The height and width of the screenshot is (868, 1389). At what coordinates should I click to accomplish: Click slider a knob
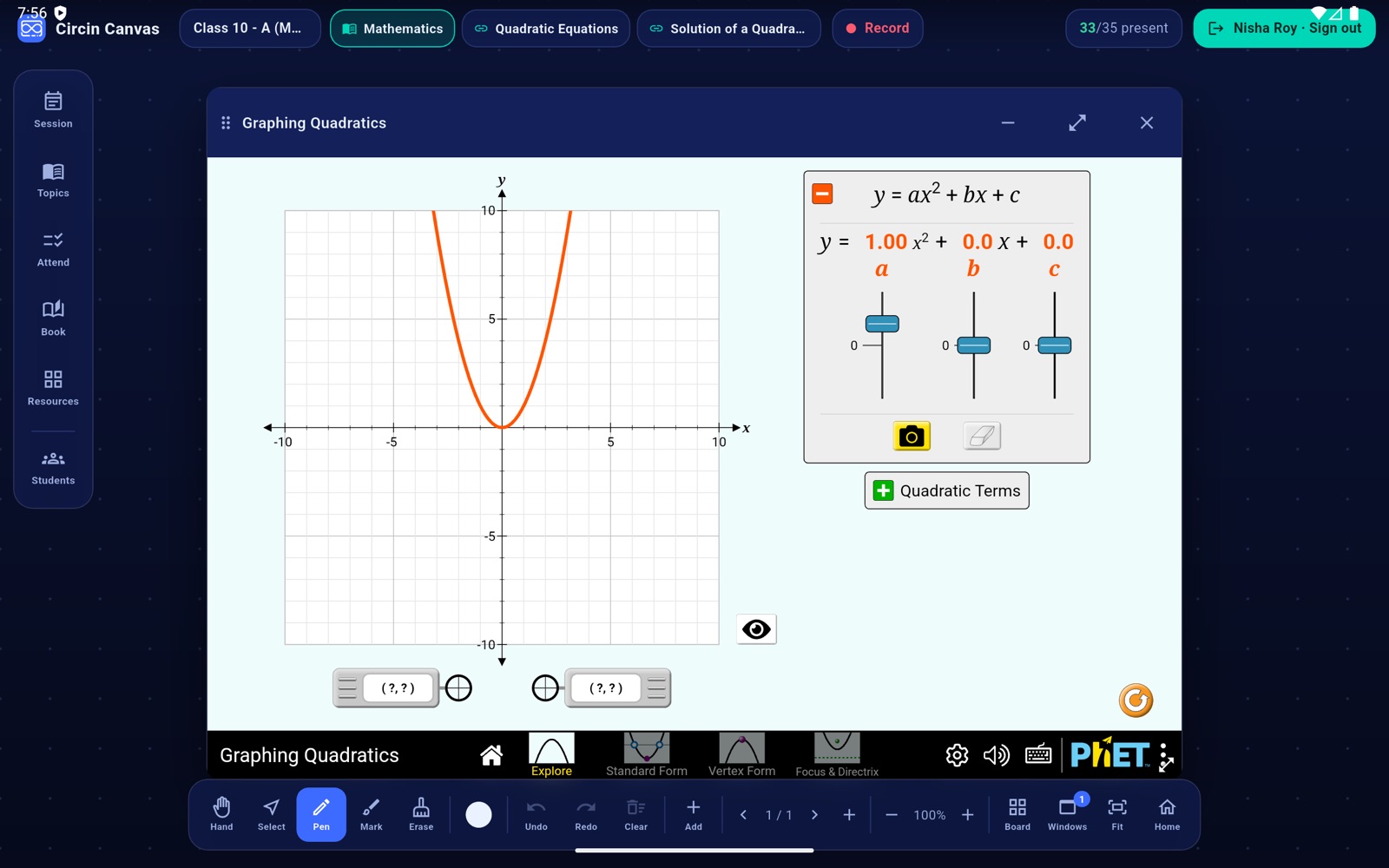point(882,324)
